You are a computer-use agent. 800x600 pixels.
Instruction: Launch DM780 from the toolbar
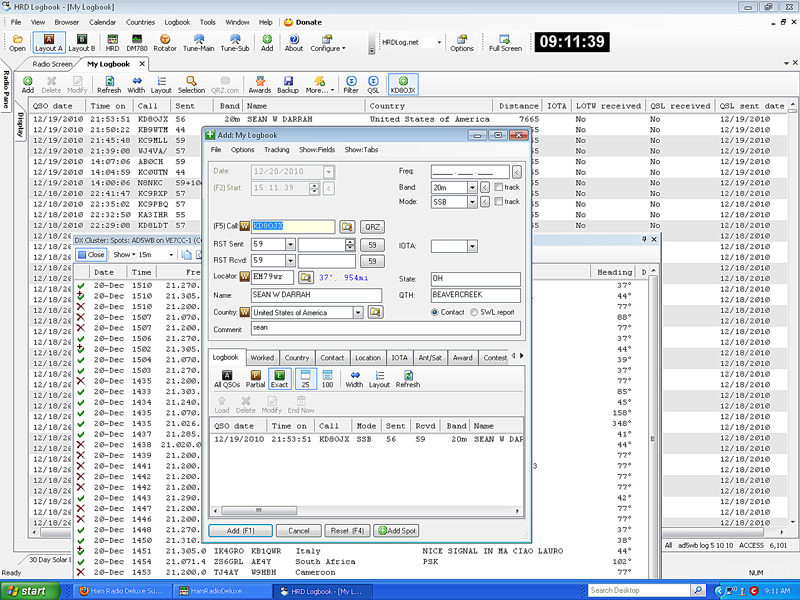tap(137, 43)
